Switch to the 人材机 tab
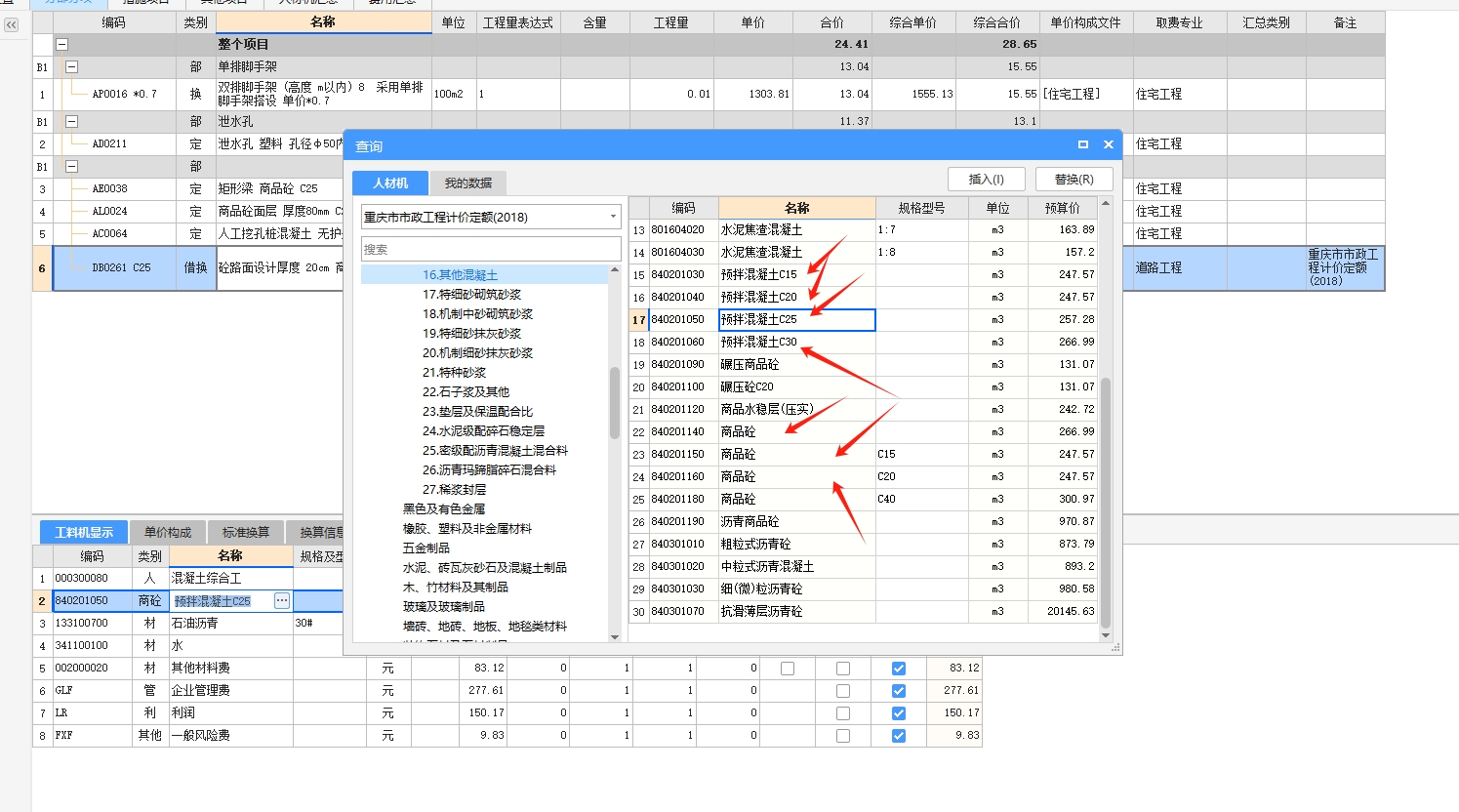Image resolution: width=1459 pixels, height=812 pixels. point(390,183)
